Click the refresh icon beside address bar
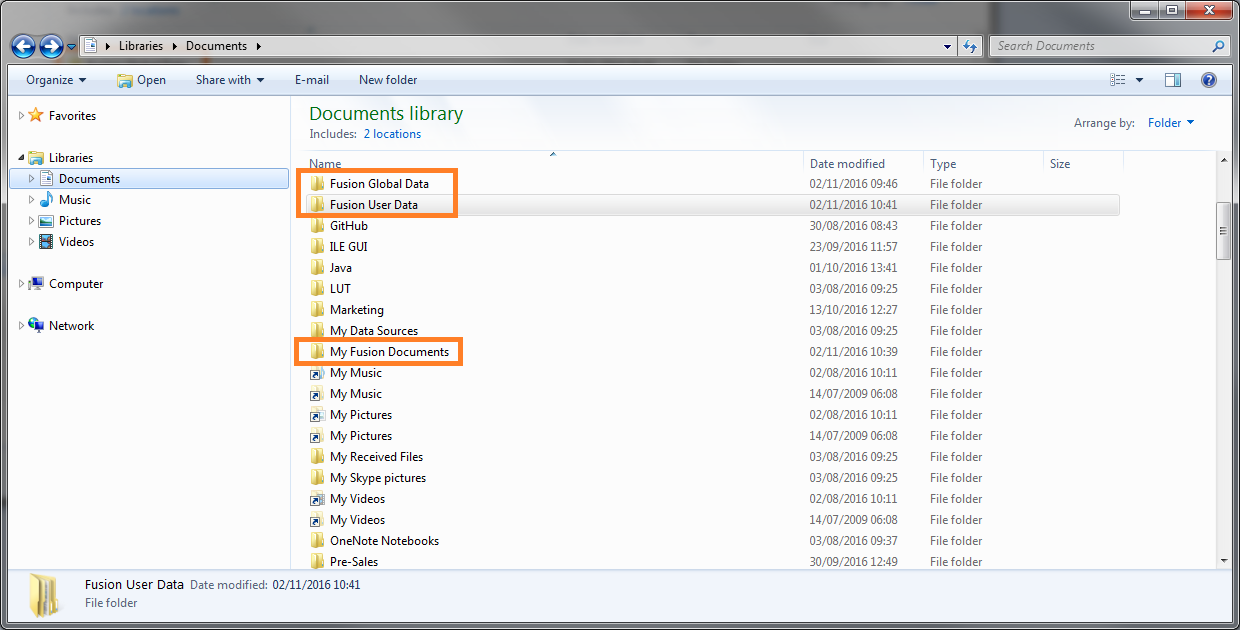This screenshot has height=630, width=1240. coord(969,46)
